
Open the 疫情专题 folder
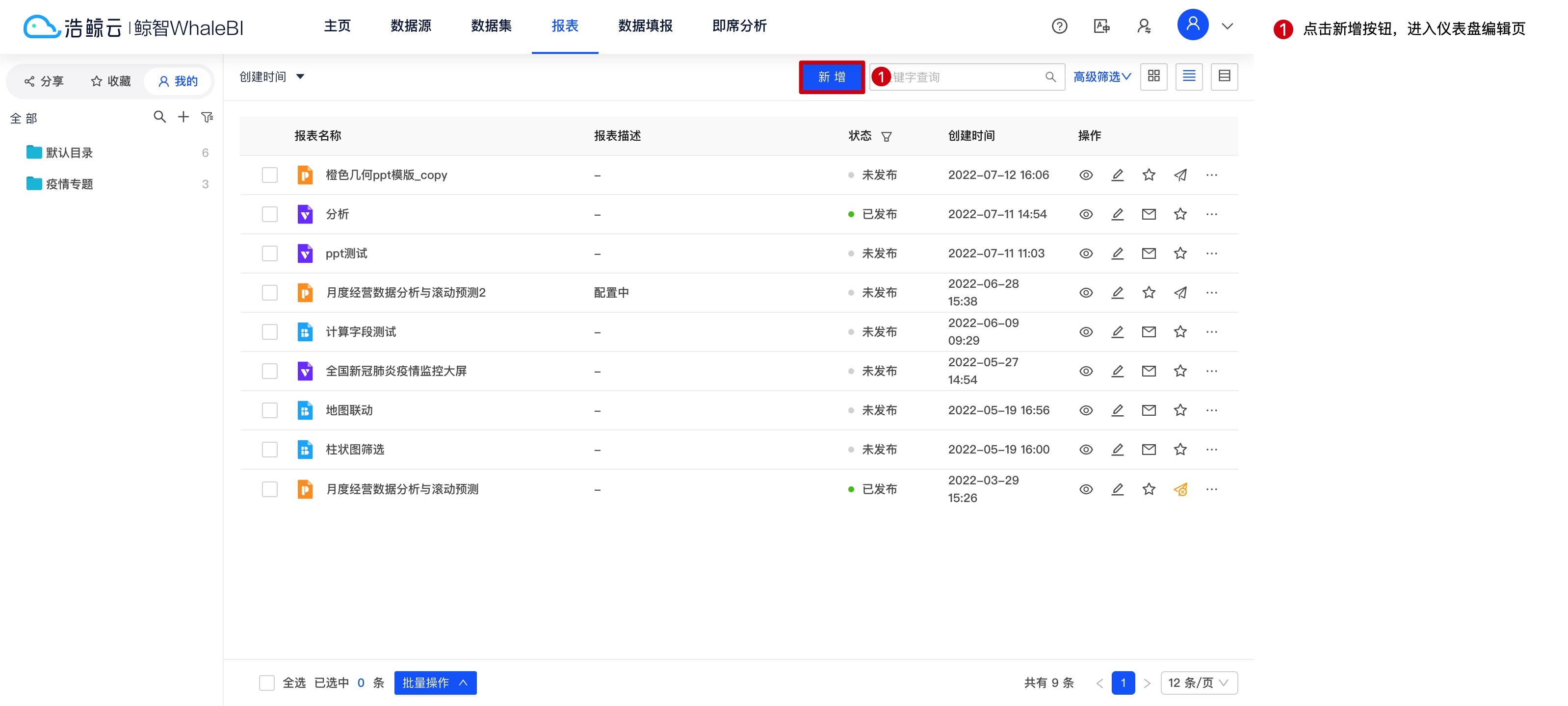click(60, 184)
